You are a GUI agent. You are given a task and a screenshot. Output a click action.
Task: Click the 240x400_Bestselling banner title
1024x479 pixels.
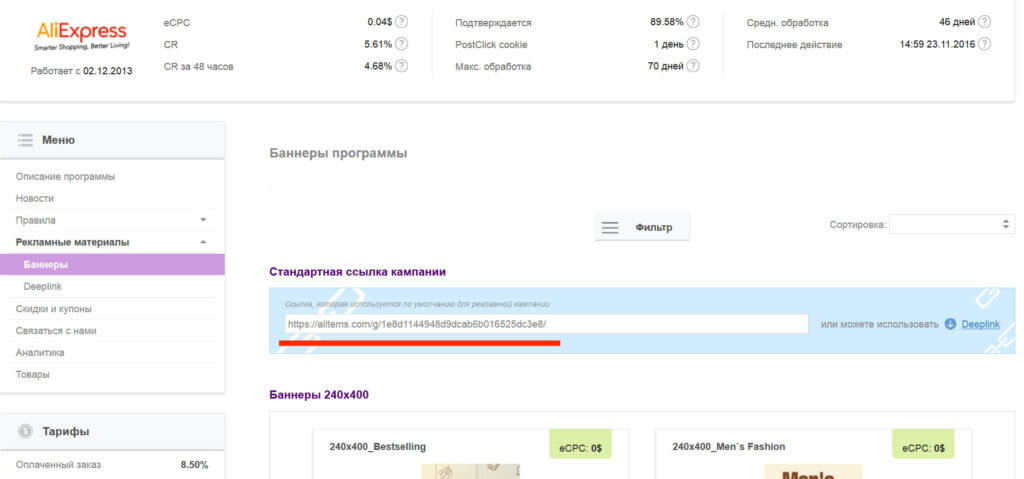point(377,447)
